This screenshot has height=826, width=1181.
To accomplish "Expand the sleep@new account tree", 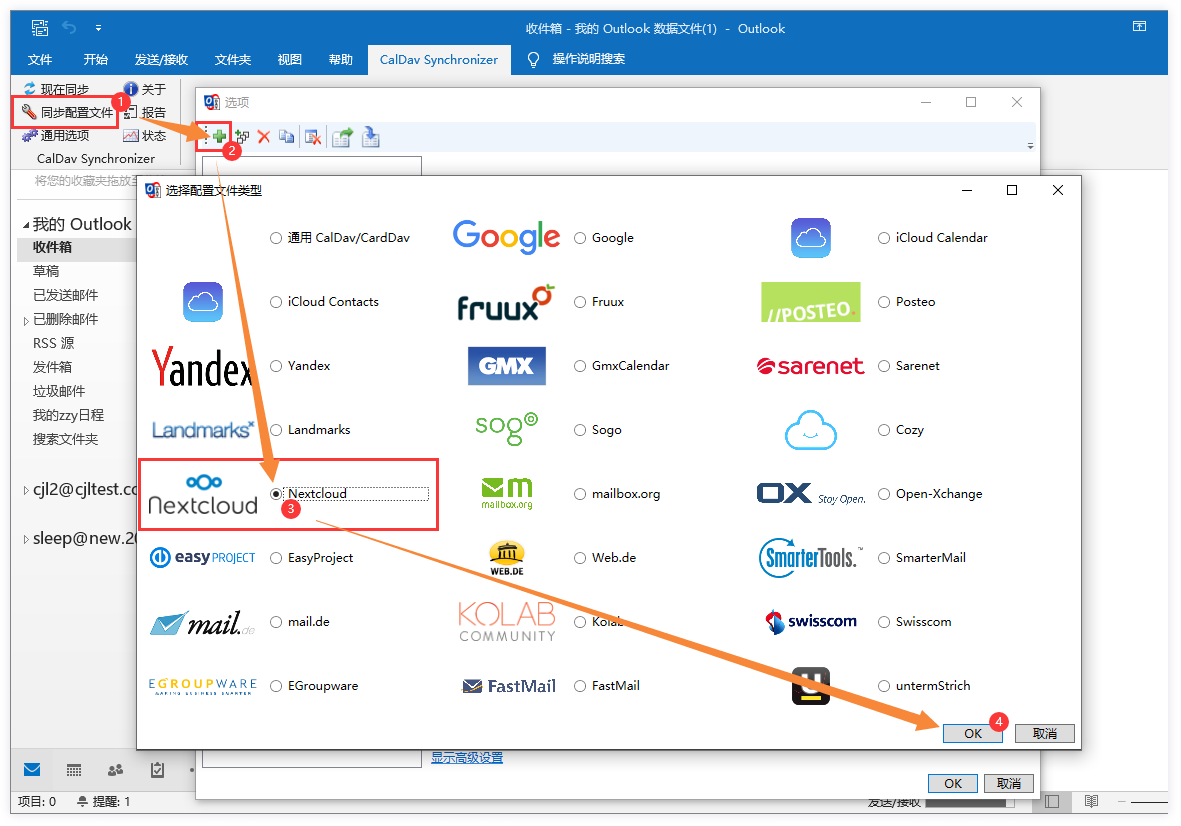I will tap(26, 539).
